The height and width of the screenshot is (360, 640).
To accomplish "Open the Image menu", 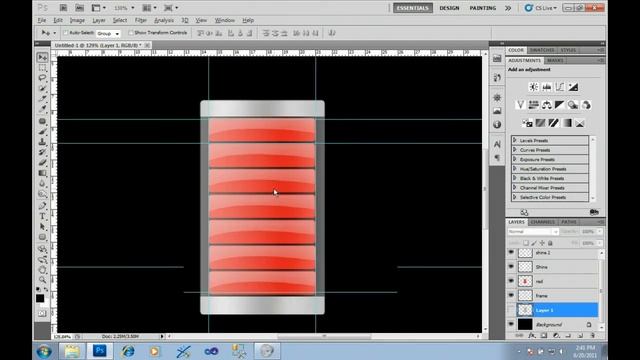I will (77, 20).
